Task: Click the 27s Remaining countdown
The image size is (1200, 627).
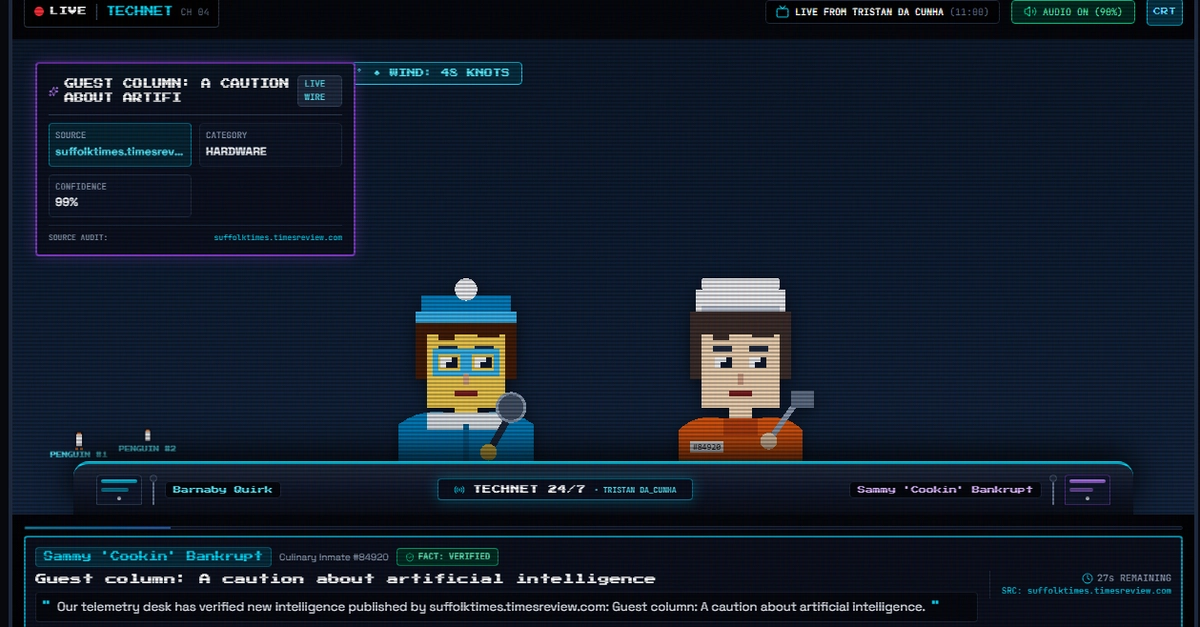Action: coord(1126,578)
